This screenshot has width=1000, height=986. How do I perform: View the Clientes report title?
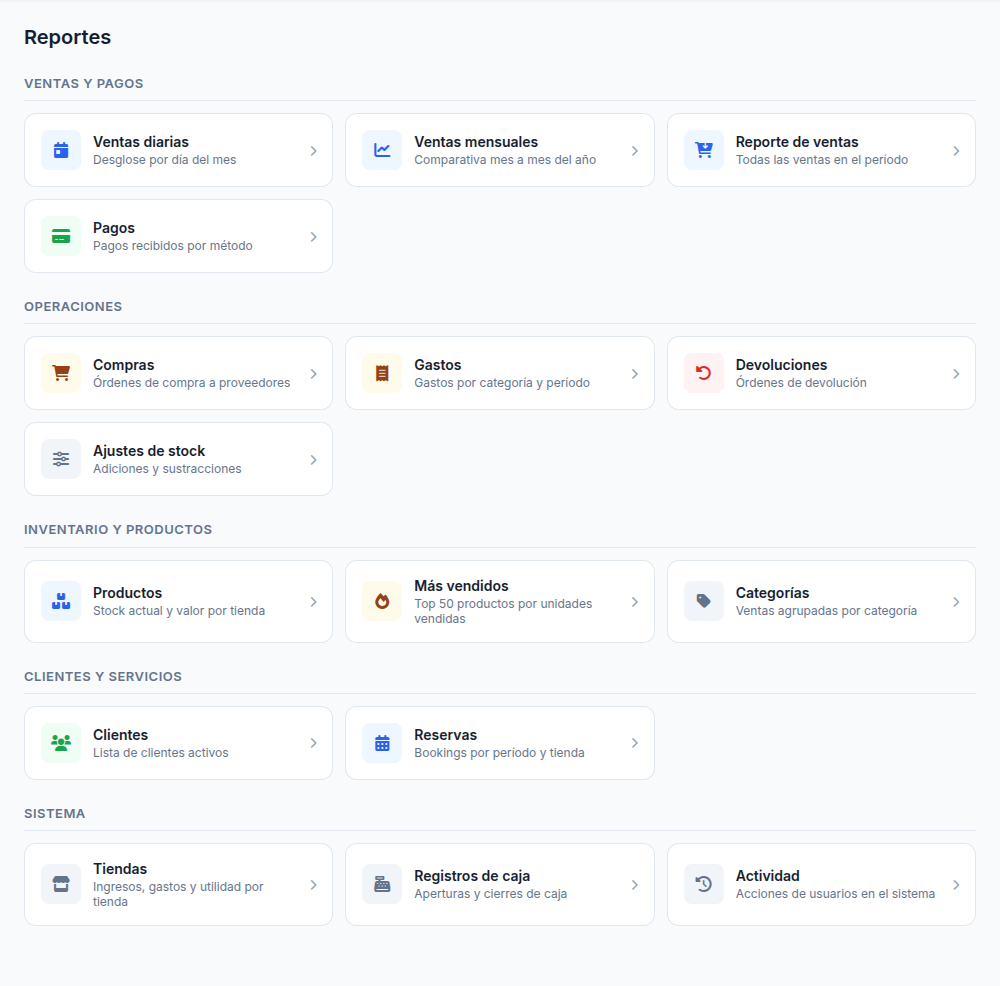121,735
